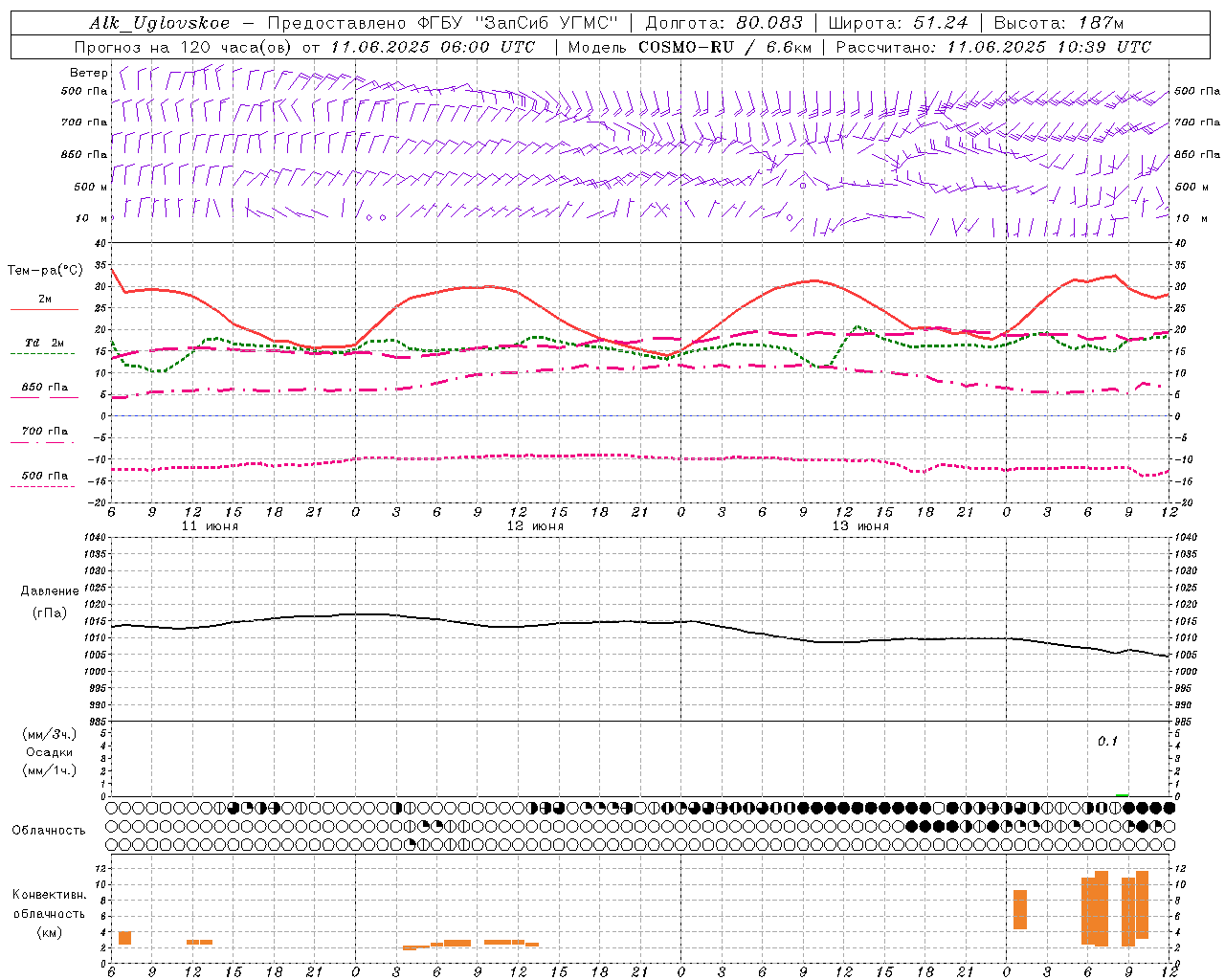Click the "0.1" precipitation value
1225x980 pixels.
pyautogui.click(x=1107, y=741)
